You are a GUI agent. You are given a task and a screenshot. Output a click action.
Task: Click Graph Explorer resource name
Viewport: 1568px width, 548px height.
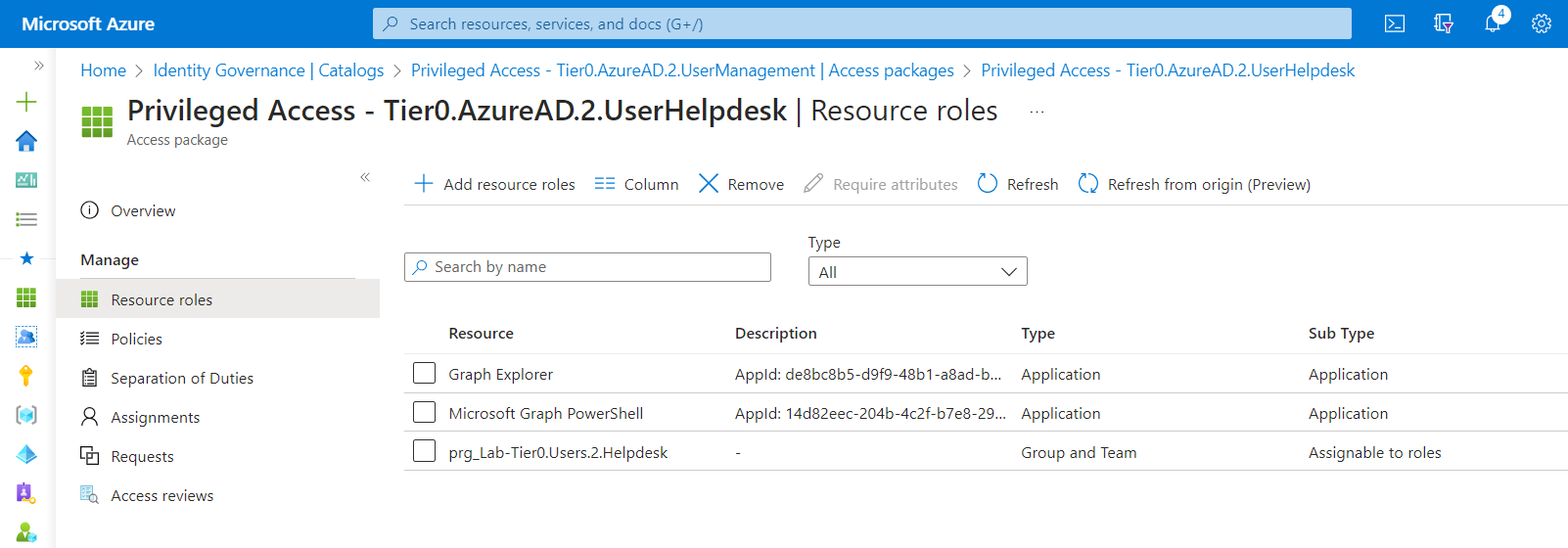click(500, 374)
